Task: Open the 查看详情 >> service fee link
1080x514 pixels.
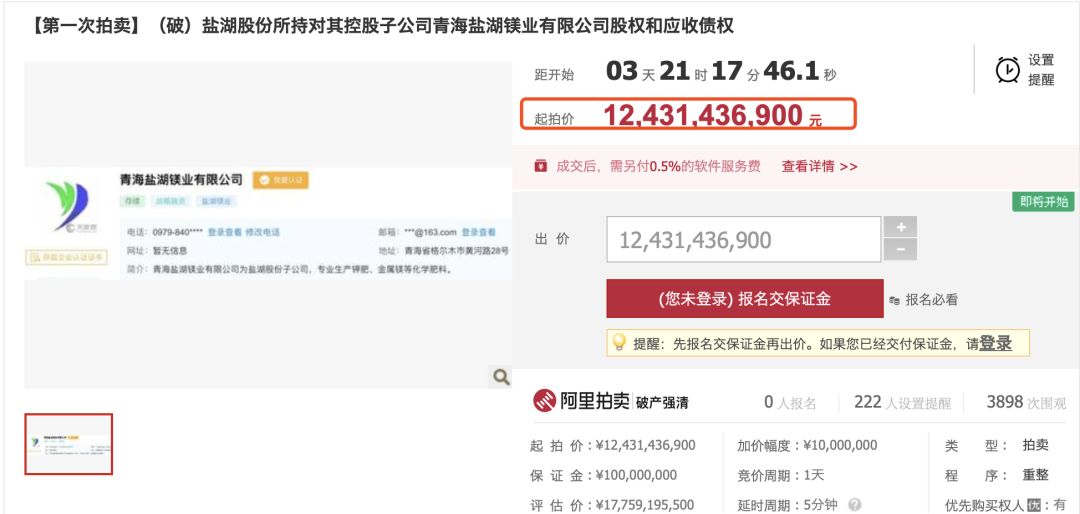Action: 819,166
